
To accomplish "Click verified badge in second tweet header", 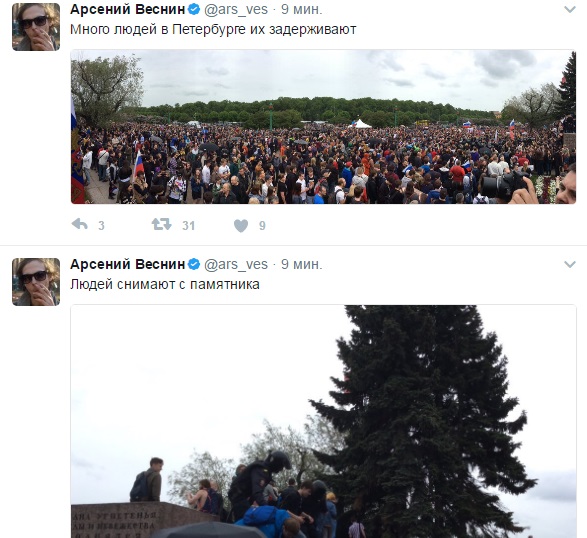I will point(194,264).
